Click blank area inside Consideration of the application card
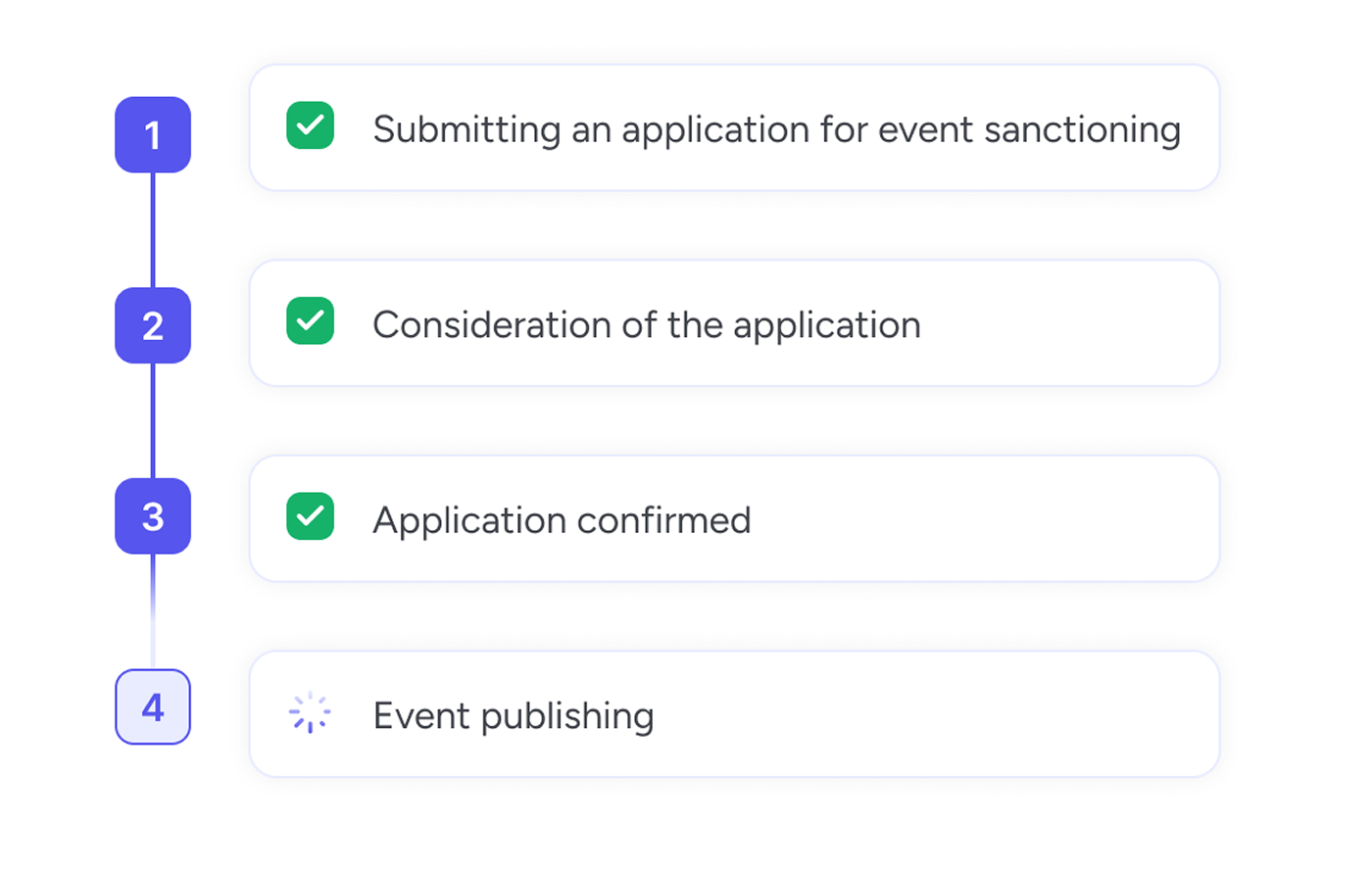1372x874 pixels. point(1068,323)
